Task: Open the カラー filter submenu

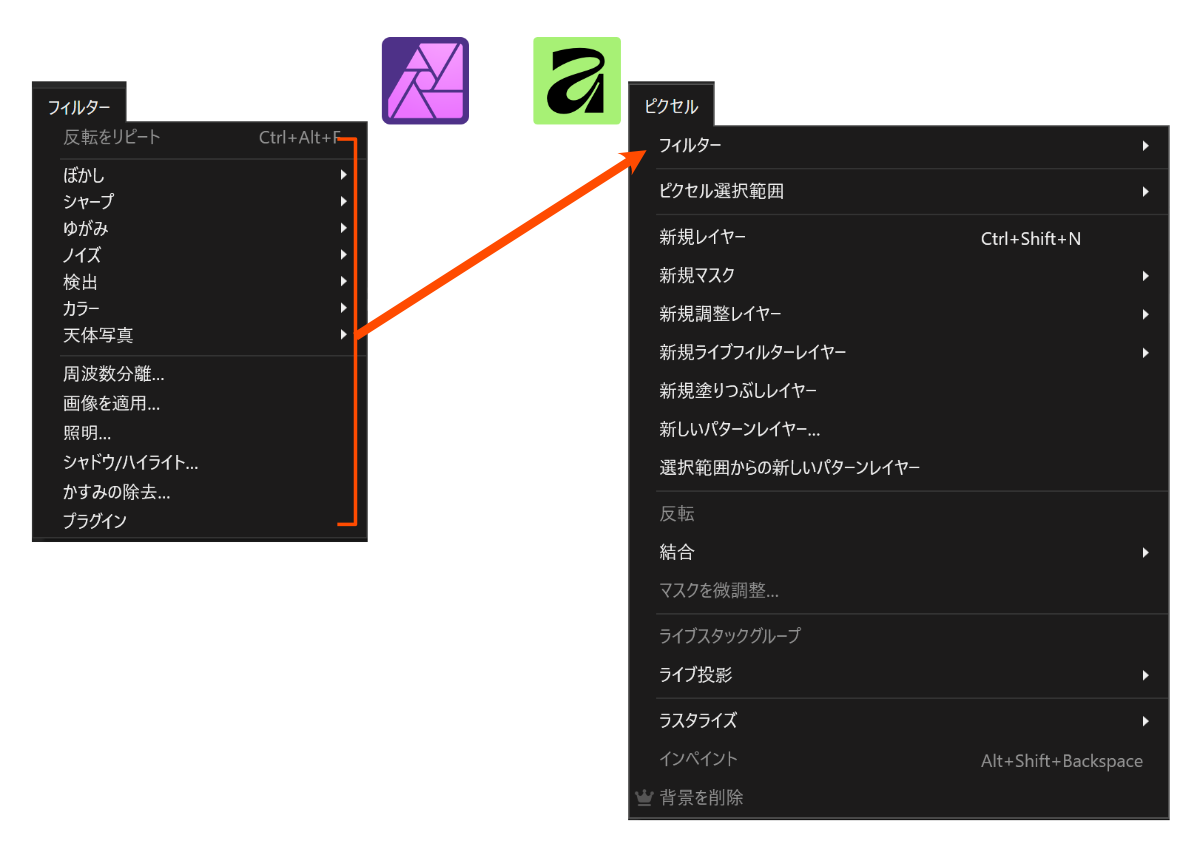Action: pos(344,308)
